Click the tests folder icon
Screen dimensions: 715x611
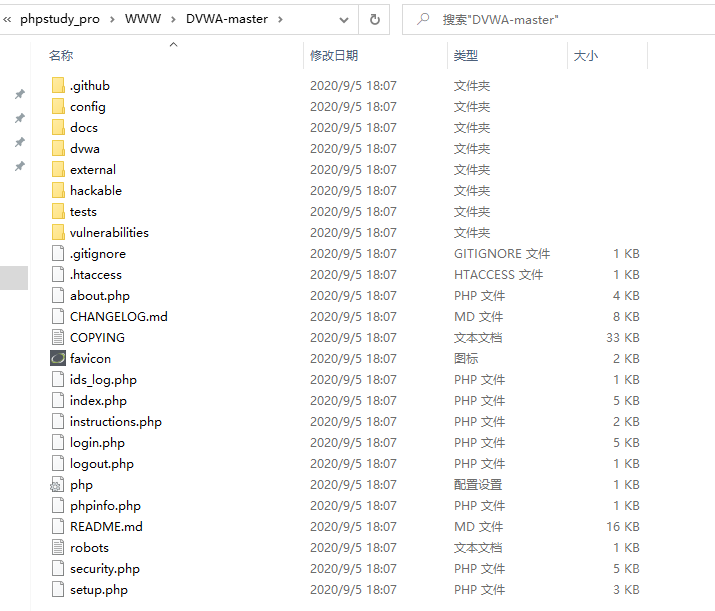(58, 211)
